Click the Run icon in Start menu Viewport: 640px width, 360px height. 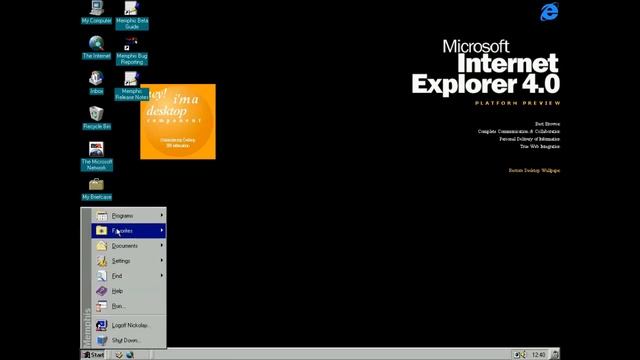[x=102, y=306]
